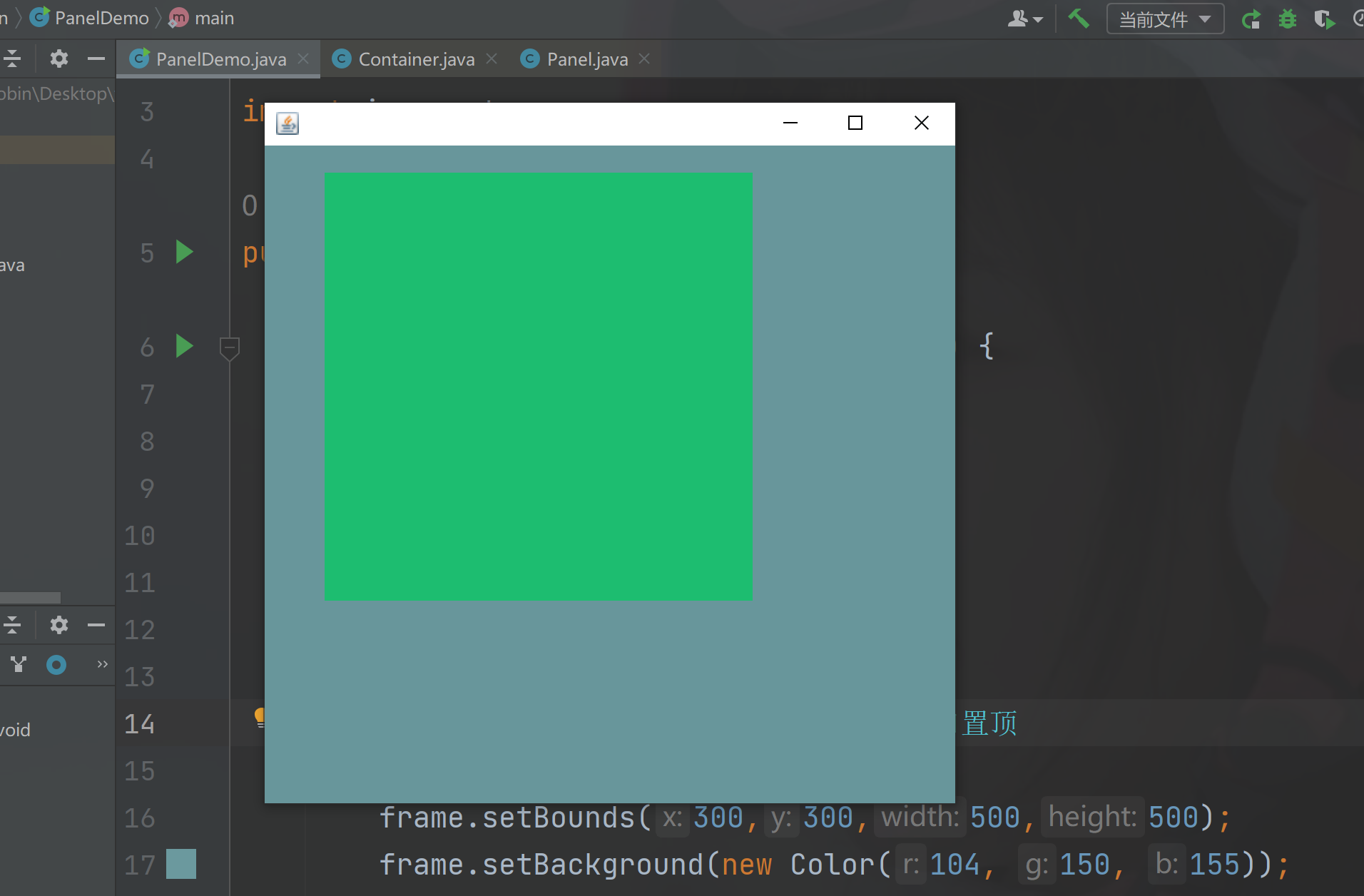Minimize the Java frame window
Image resolution: width=1364 pixels, height=896 pixels.
tap(790, 123)
